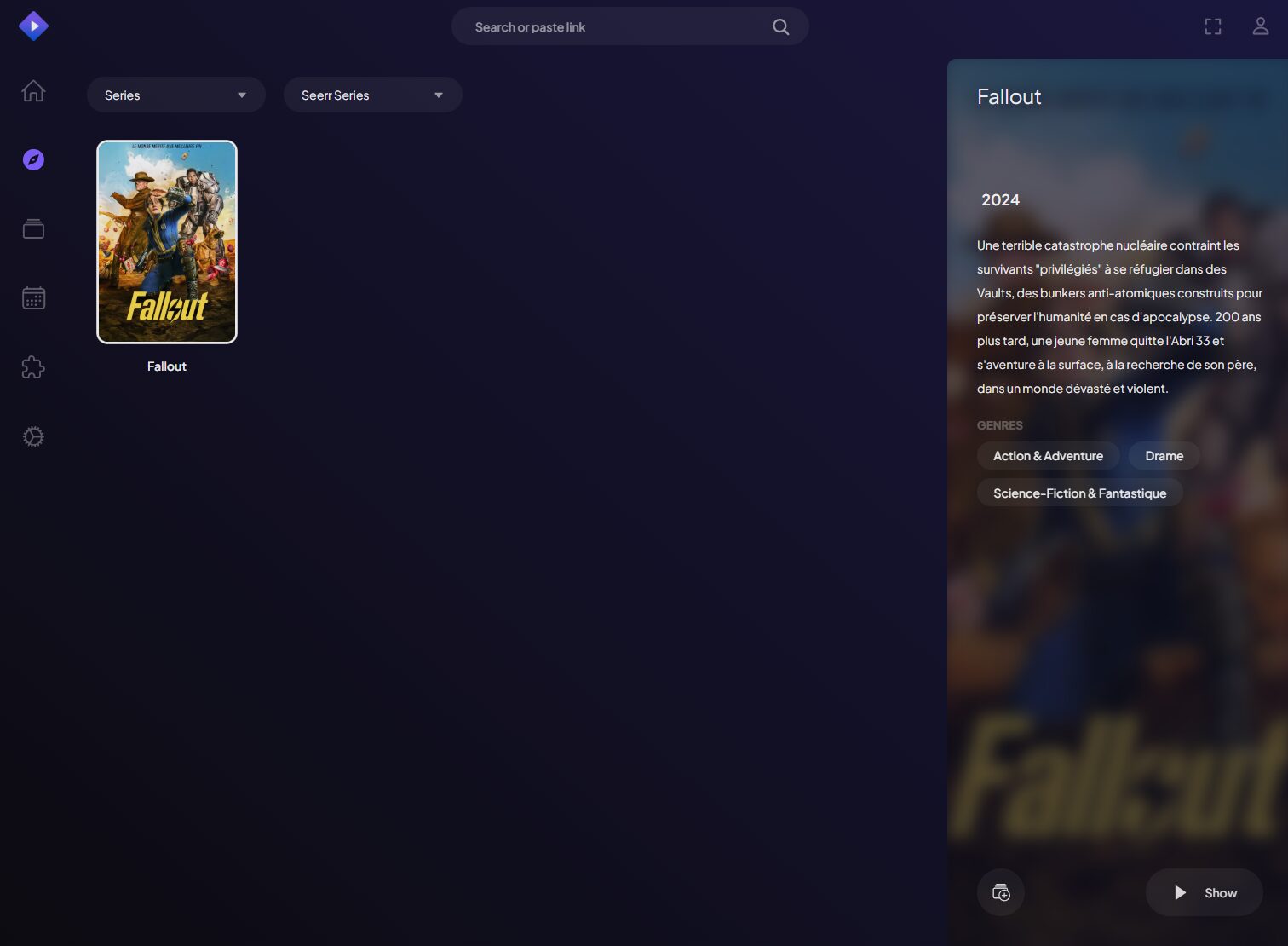
Task: Toggle fullscreen mode
Action: click(1212, 26)
